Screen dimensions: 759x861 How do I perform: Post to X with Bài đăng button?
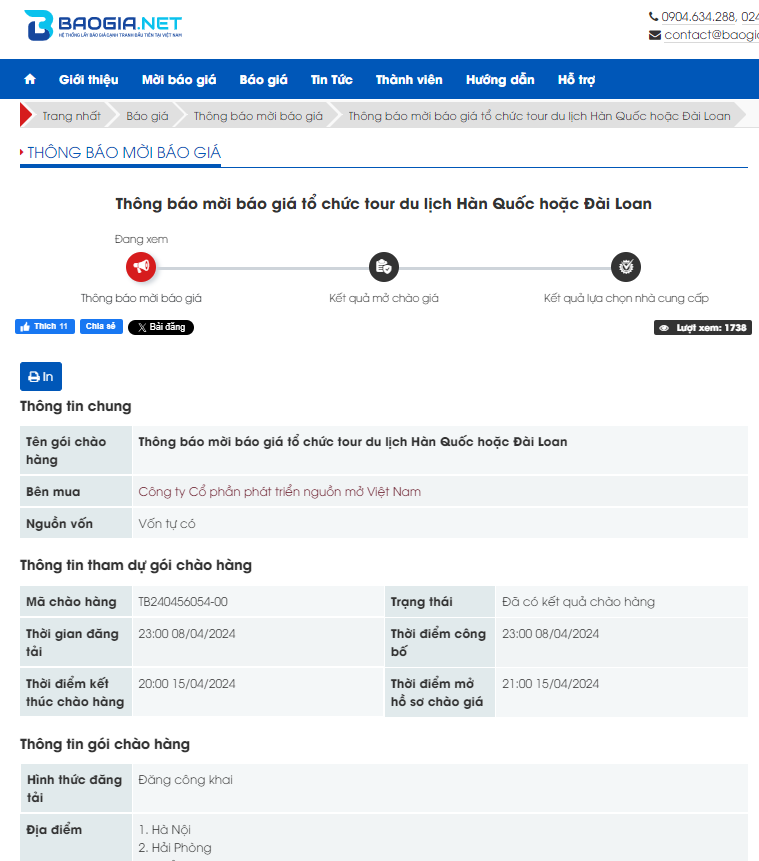[161, 327]
